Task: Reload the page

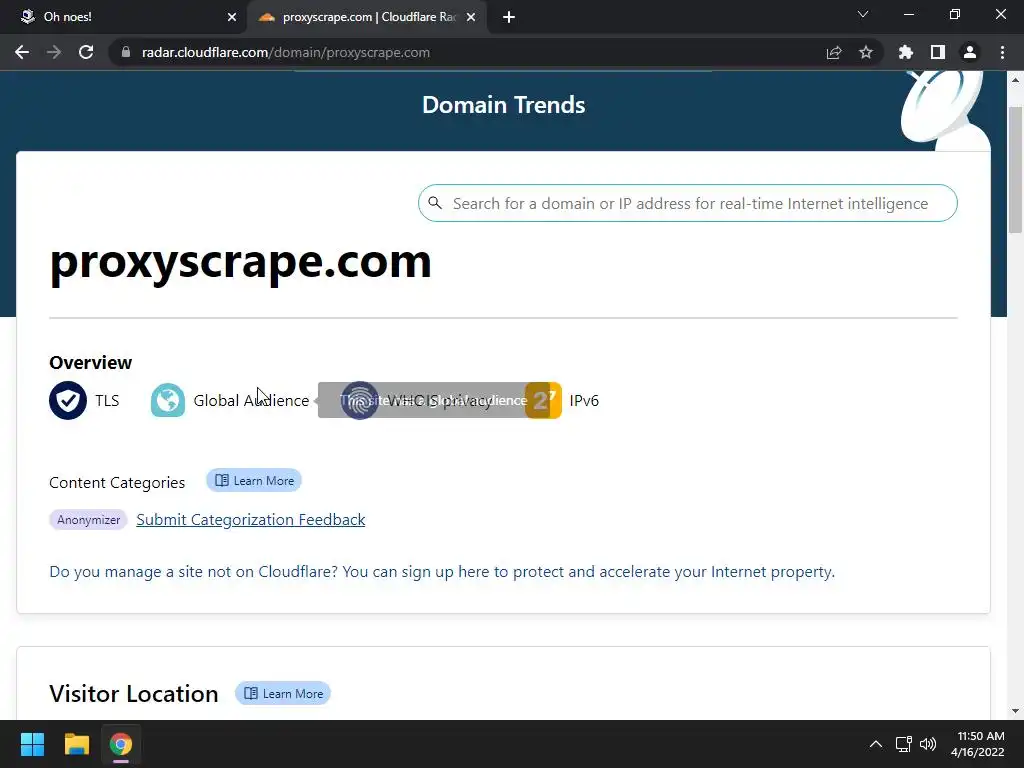Action: tap(86, 52)
